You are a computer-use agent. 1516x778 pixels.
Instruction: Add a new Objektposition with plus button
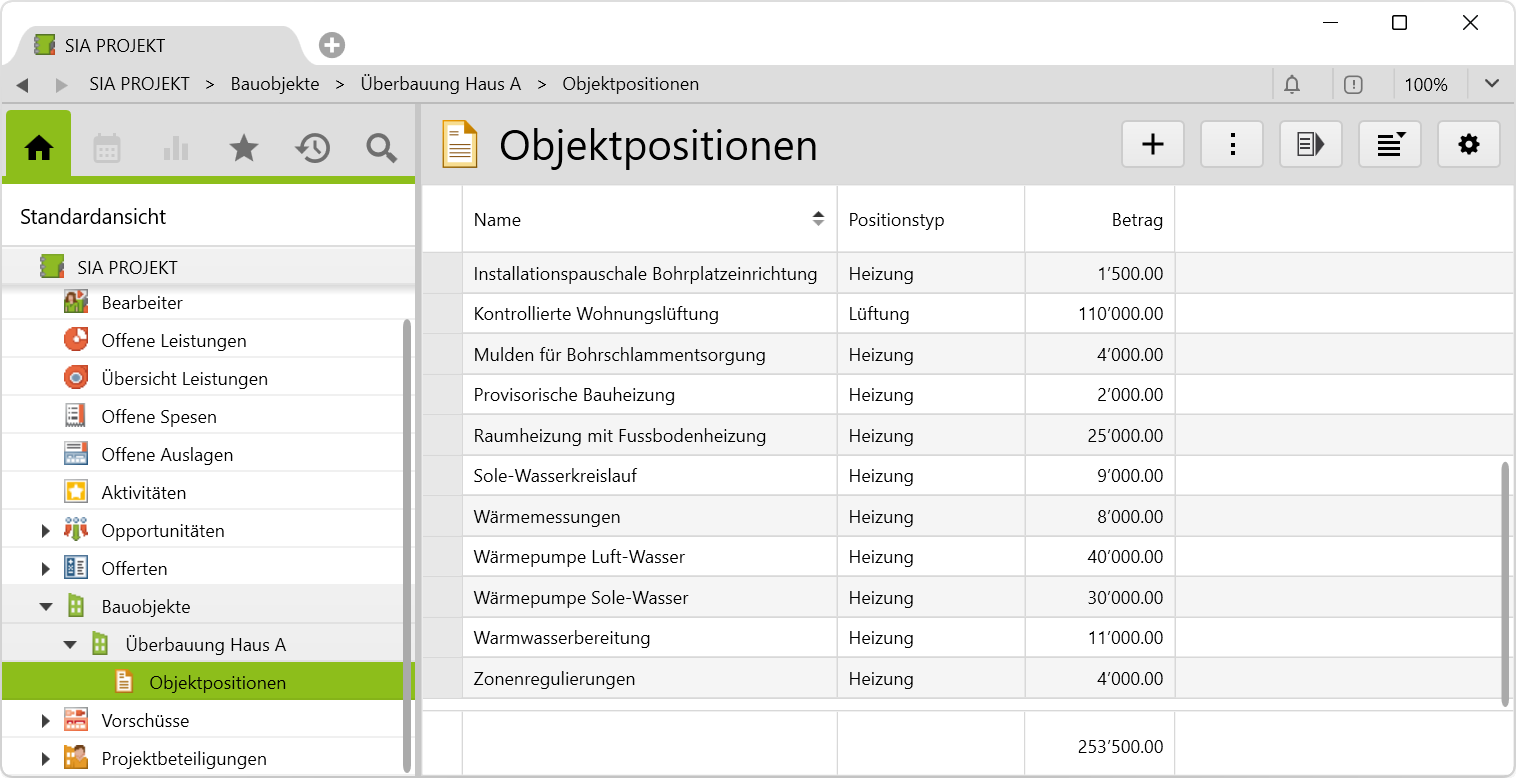point(1153,145)
